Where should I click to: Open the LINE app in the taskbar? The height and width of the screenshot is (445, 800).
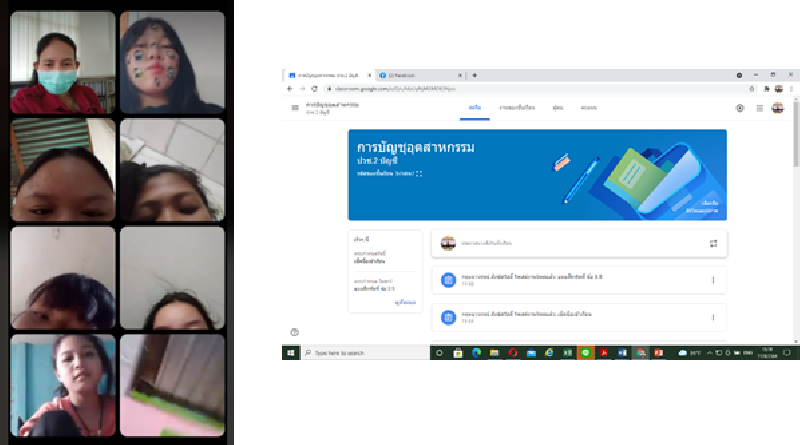pos(586,353)
